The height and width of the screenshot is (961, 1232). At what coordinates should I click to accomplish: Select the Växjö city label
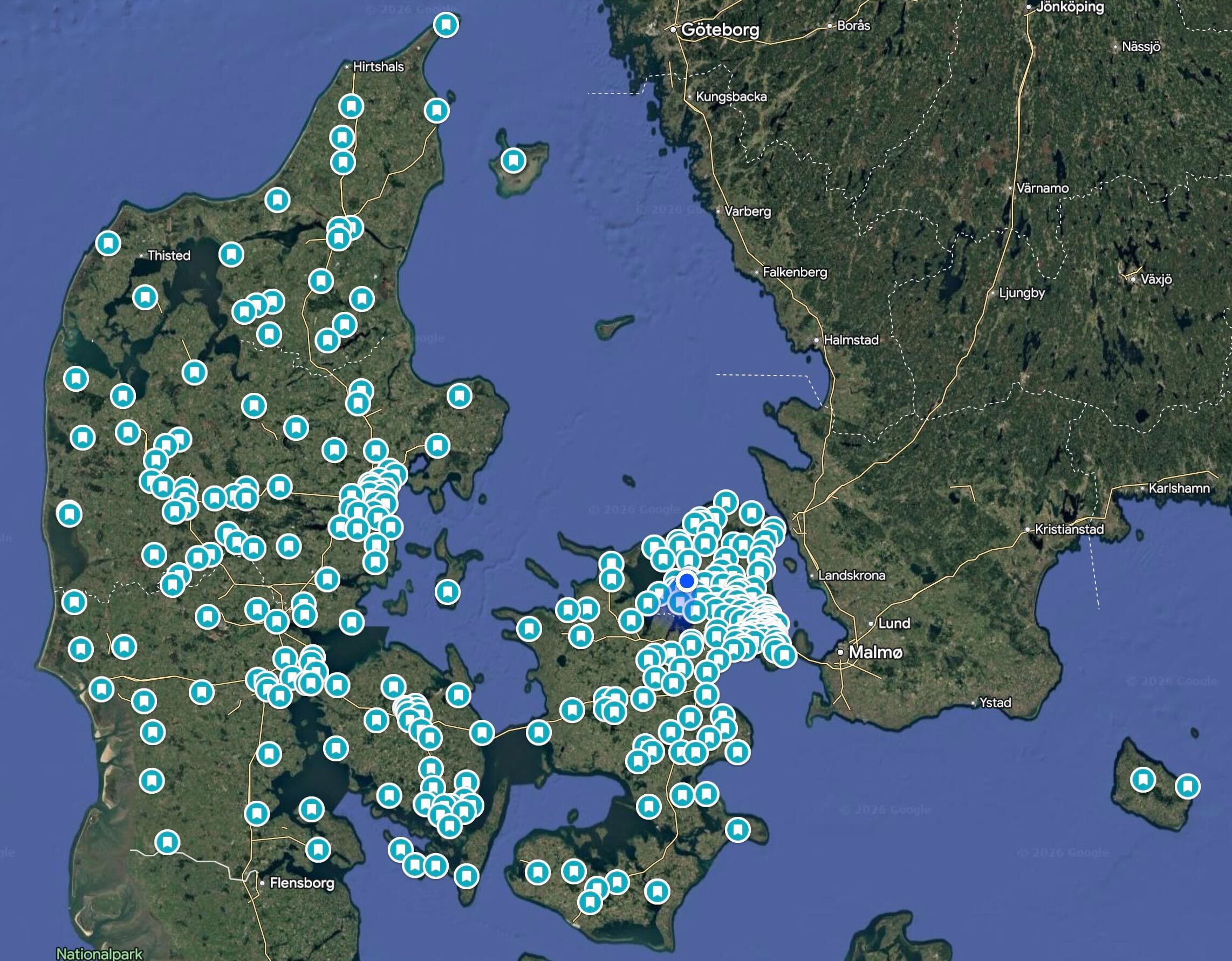1156,279
